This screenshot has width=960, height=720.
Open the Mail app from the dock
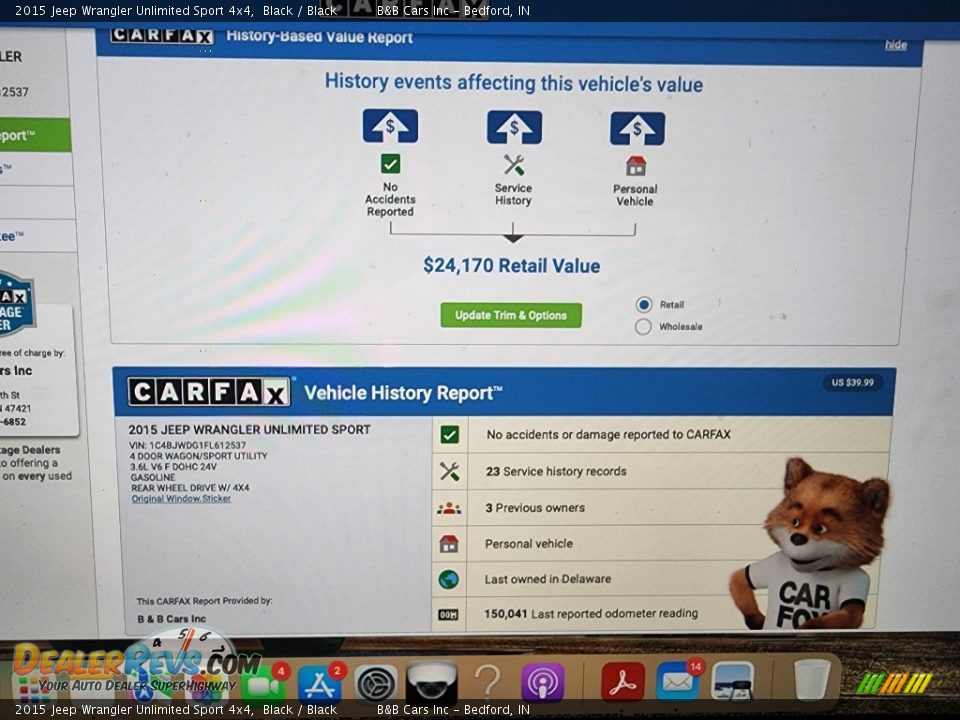(x=678, y=682)
